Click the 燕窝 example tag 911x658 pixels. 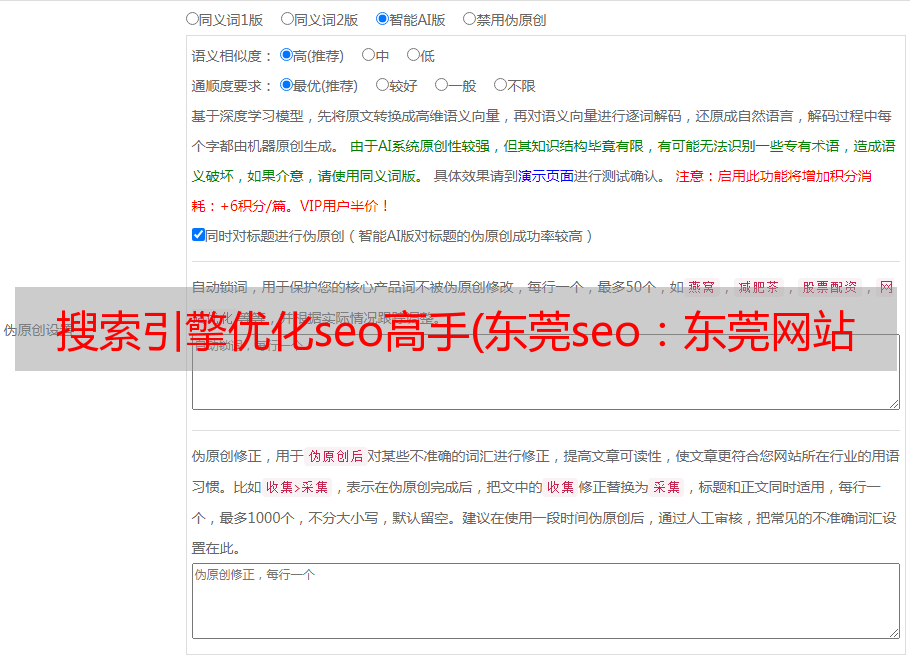pos(701,287)
